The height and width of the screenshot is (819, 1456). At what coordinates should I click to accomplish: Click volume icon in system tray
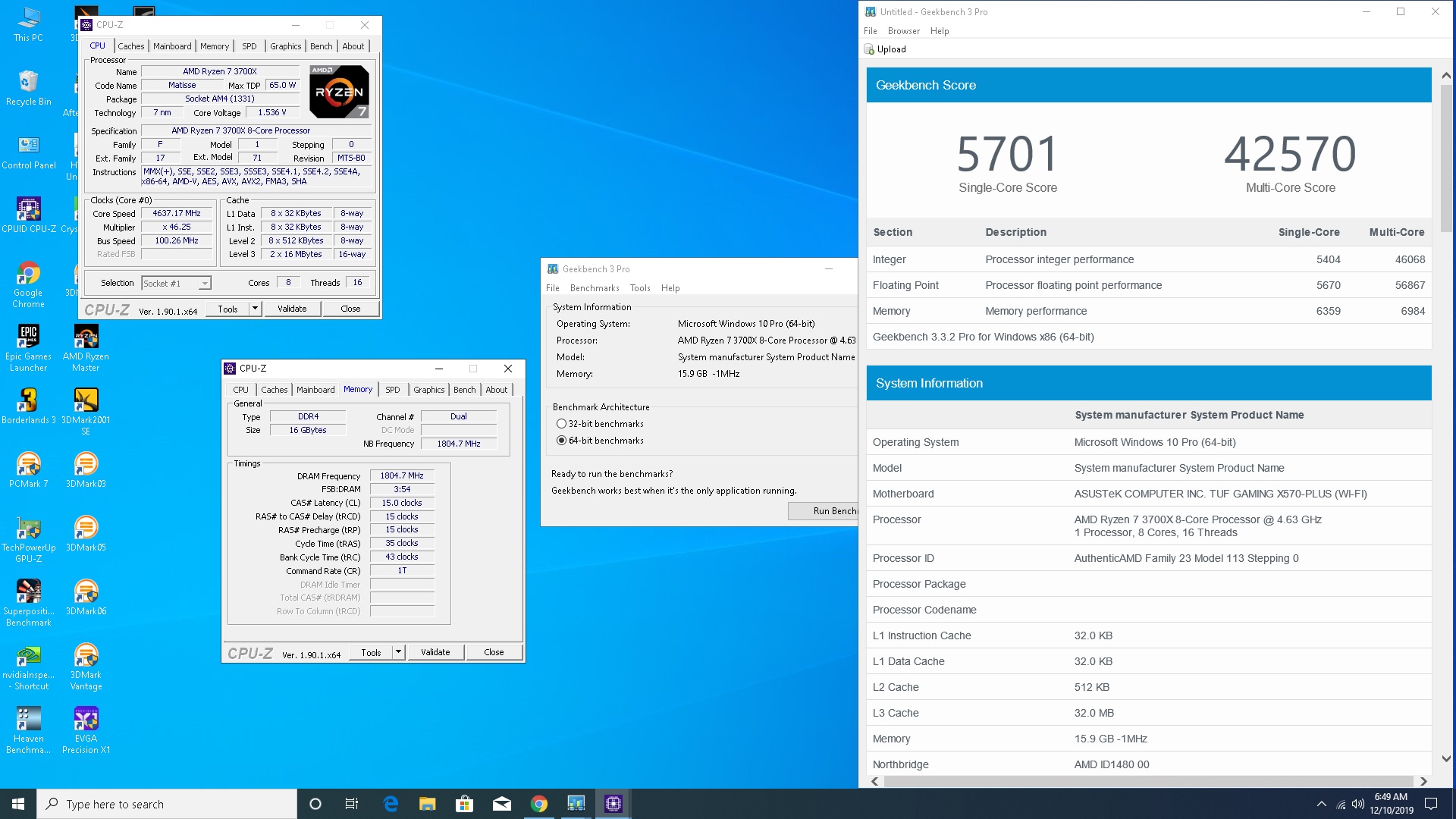pyautogui.click(x=1358, y=804)
